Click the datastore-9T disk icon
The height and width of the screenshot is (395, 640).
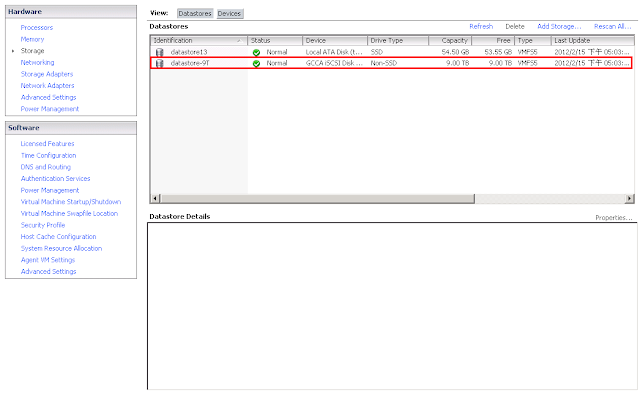tap(160, 63)
